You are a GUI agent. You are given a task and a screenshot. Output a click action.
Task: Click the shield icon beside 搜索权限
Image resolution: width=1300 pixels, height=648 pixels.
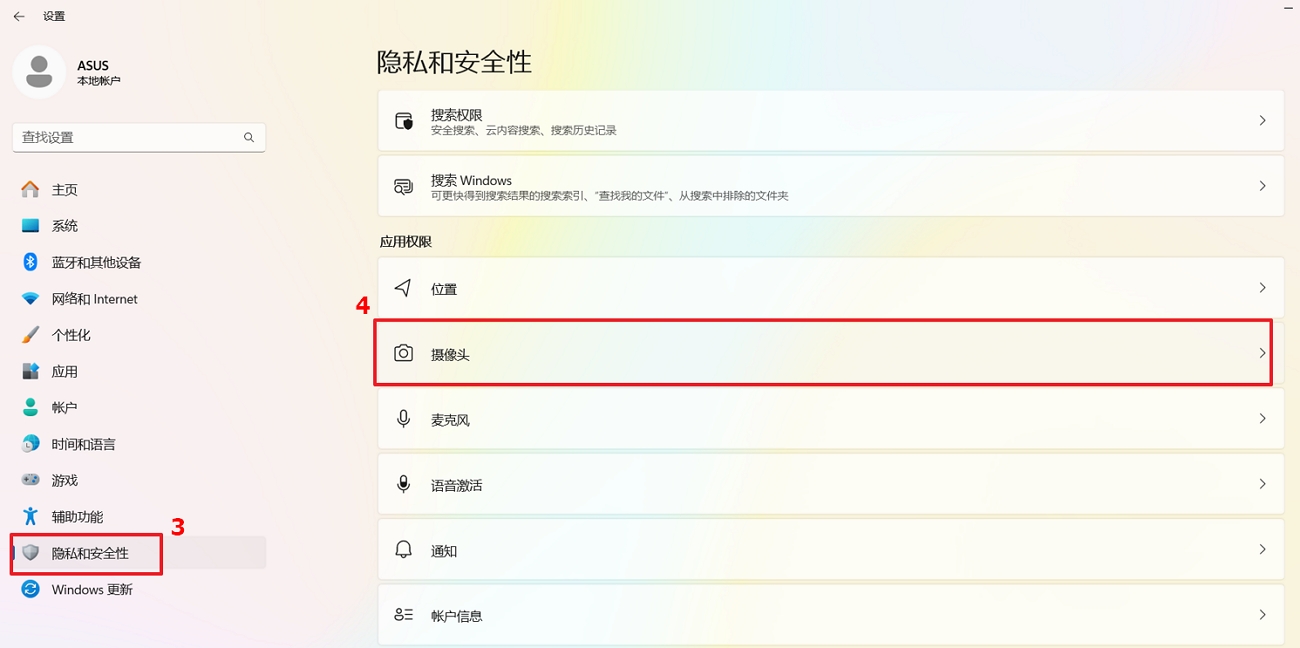[x=403, y=121]
